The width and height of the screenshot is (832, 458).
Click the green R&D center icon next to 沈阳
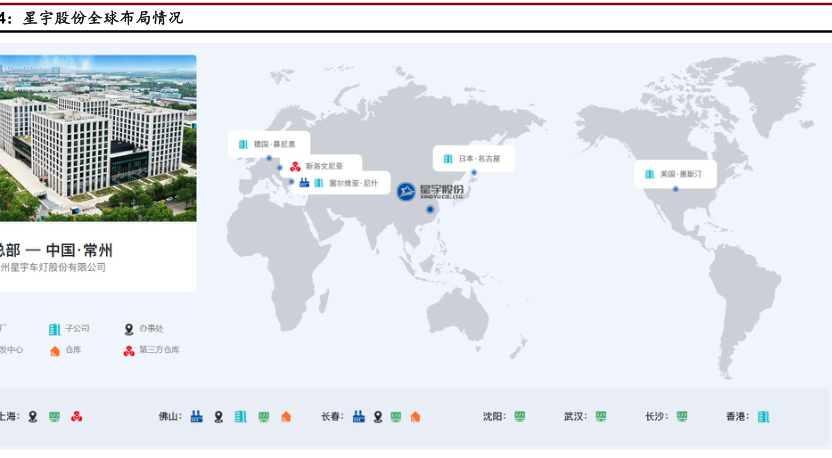(x=520, y=416)
